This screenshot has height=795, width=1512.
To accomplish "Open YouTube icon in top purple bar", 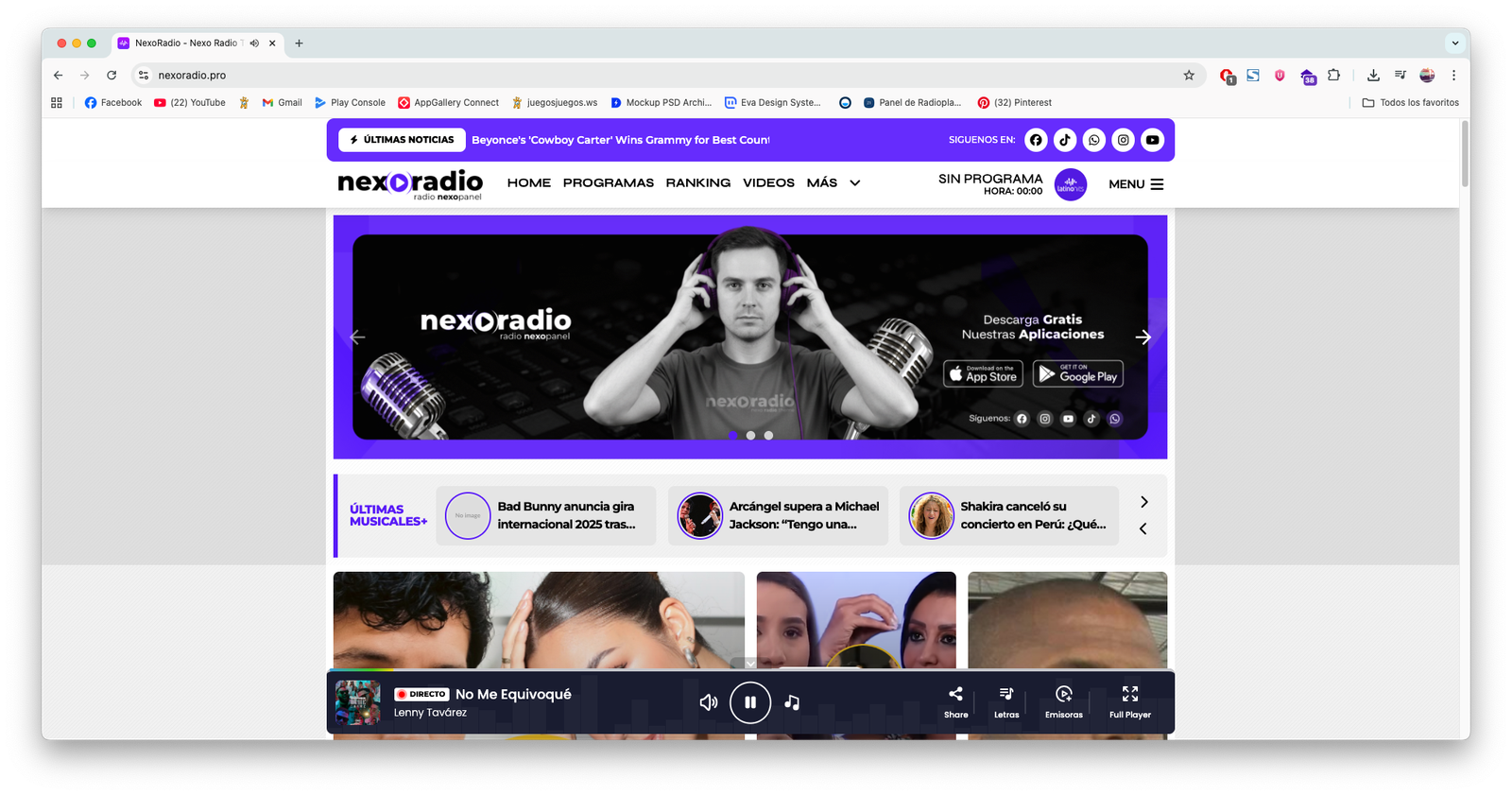I will 1153,140.
